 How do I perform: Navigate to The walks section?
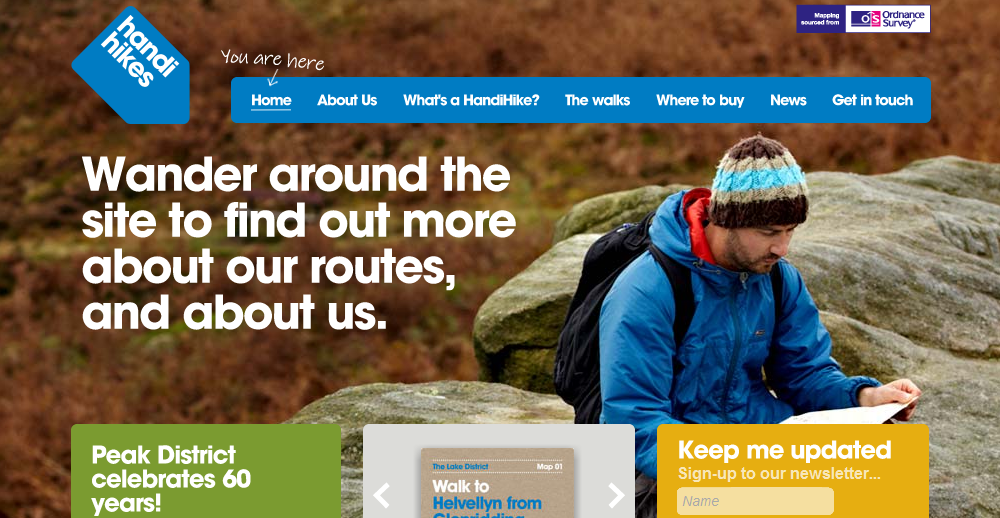pos(598,100)
